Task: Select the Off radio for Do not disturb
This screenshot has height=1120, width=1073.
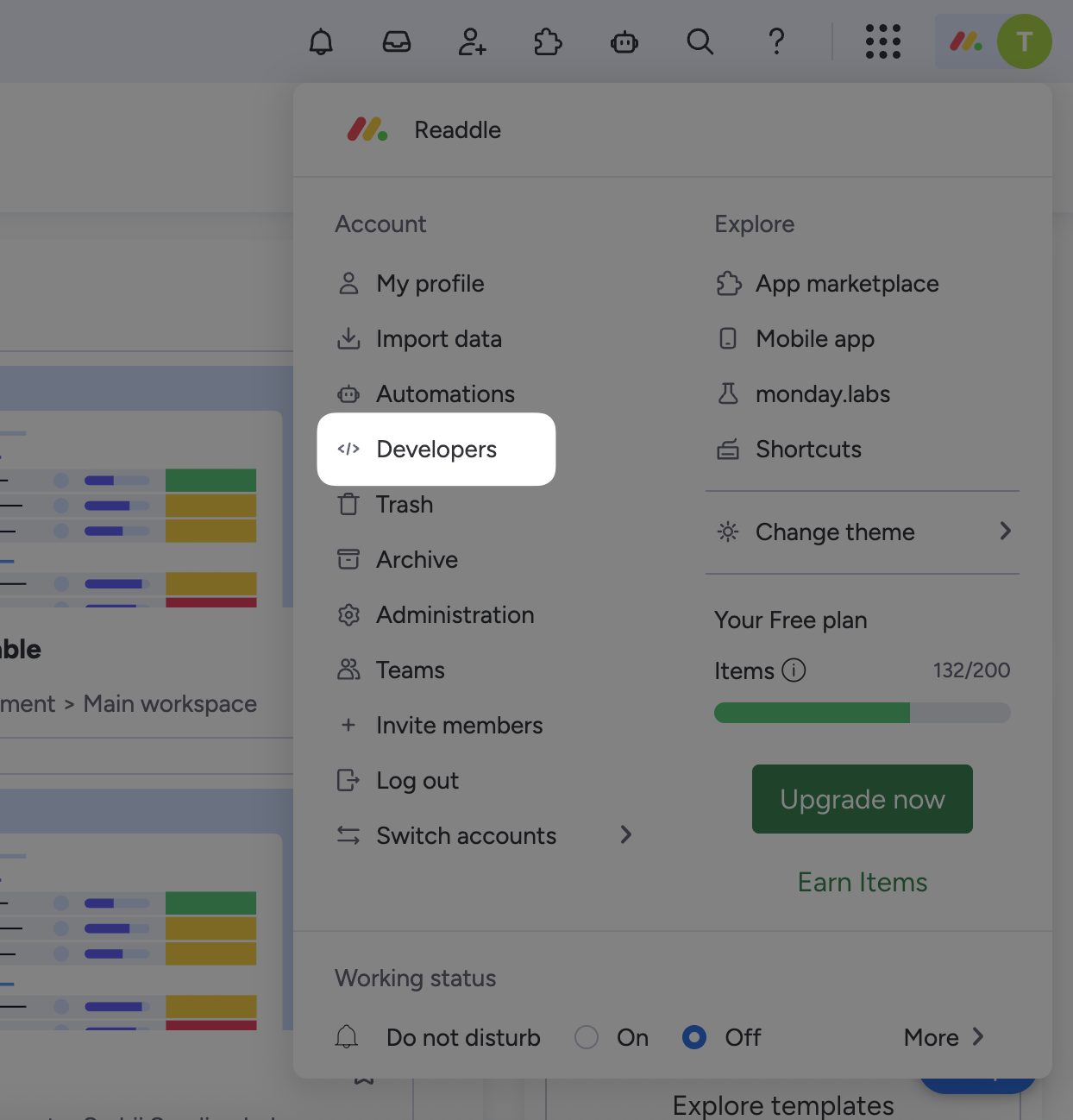Action: (694, 1037)
